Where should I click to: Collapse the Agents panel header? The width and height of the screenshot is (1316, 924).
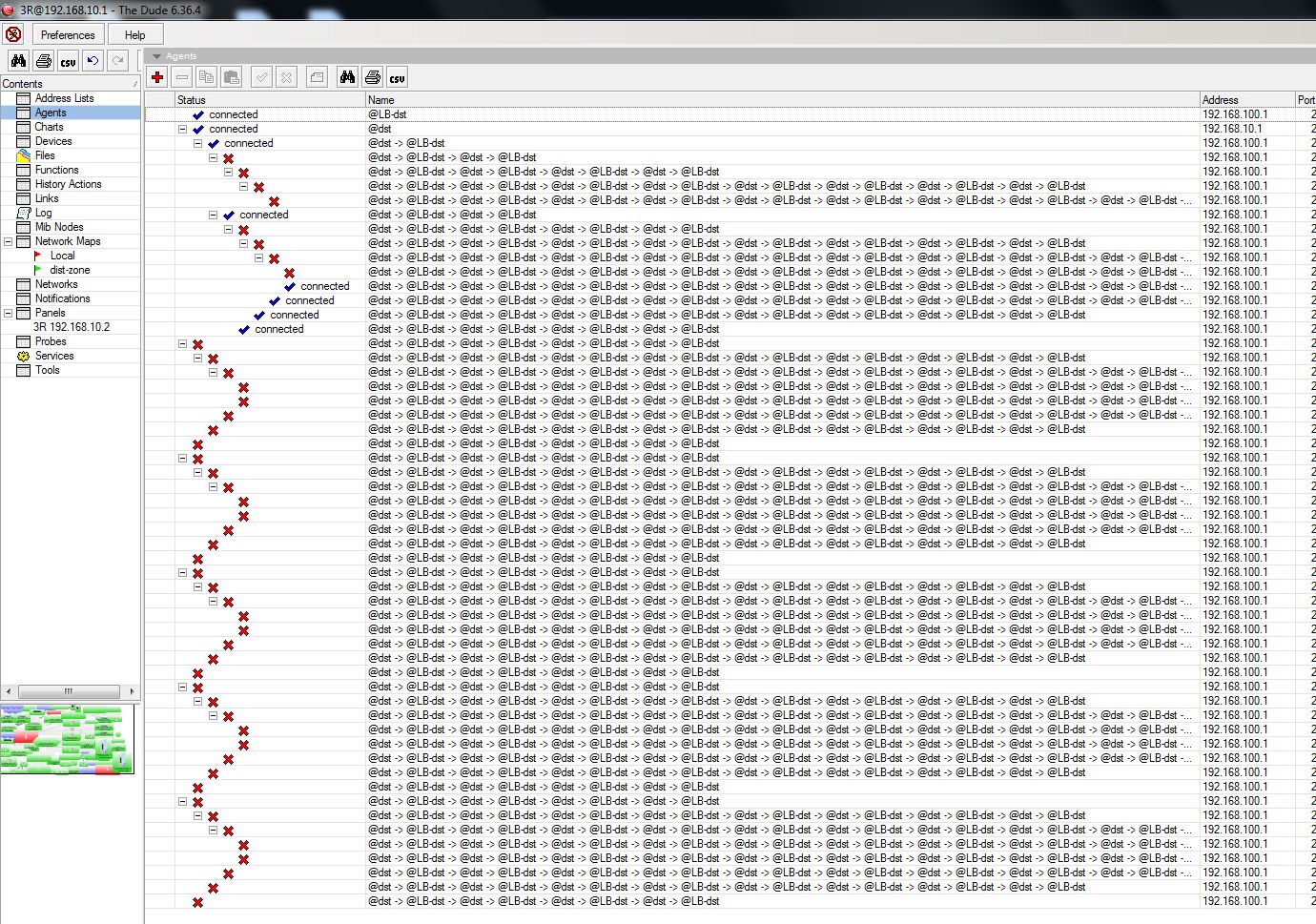156,55
